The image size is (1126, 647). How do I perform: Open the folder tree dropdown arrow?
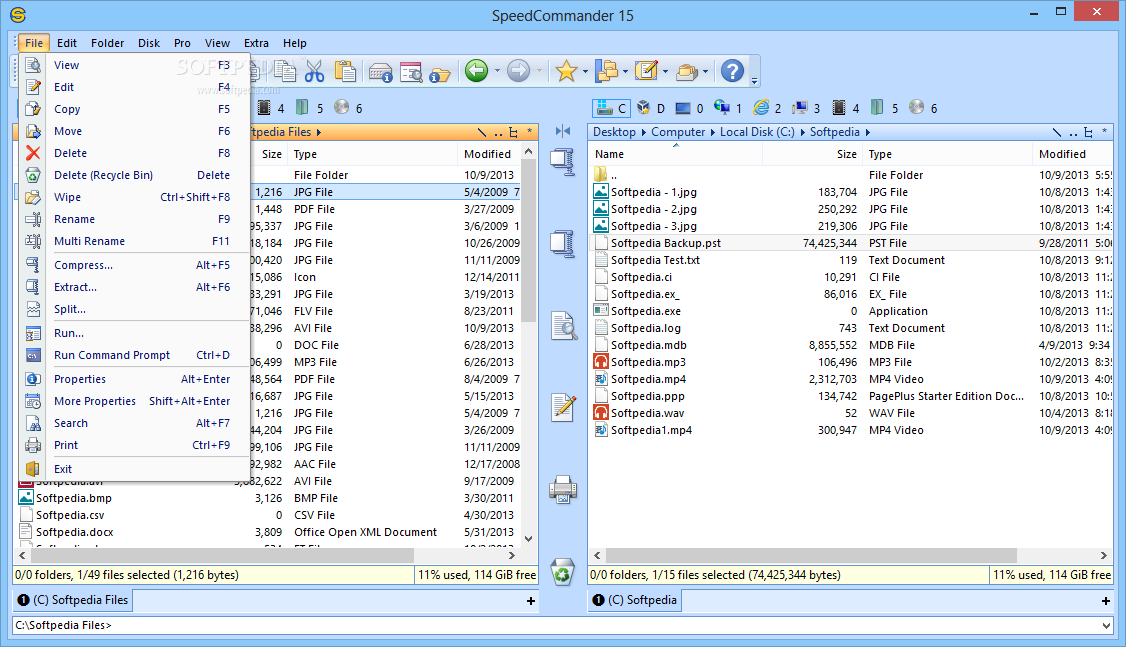[x=625, y=71]
